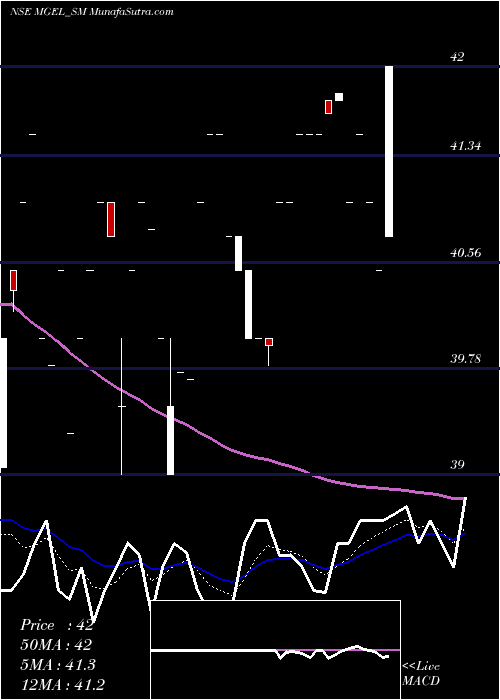Image resolution: width=500 pixels, height=700 pixels.
Task: Click the 50MA : 42 readout
Action: [56, 645]
